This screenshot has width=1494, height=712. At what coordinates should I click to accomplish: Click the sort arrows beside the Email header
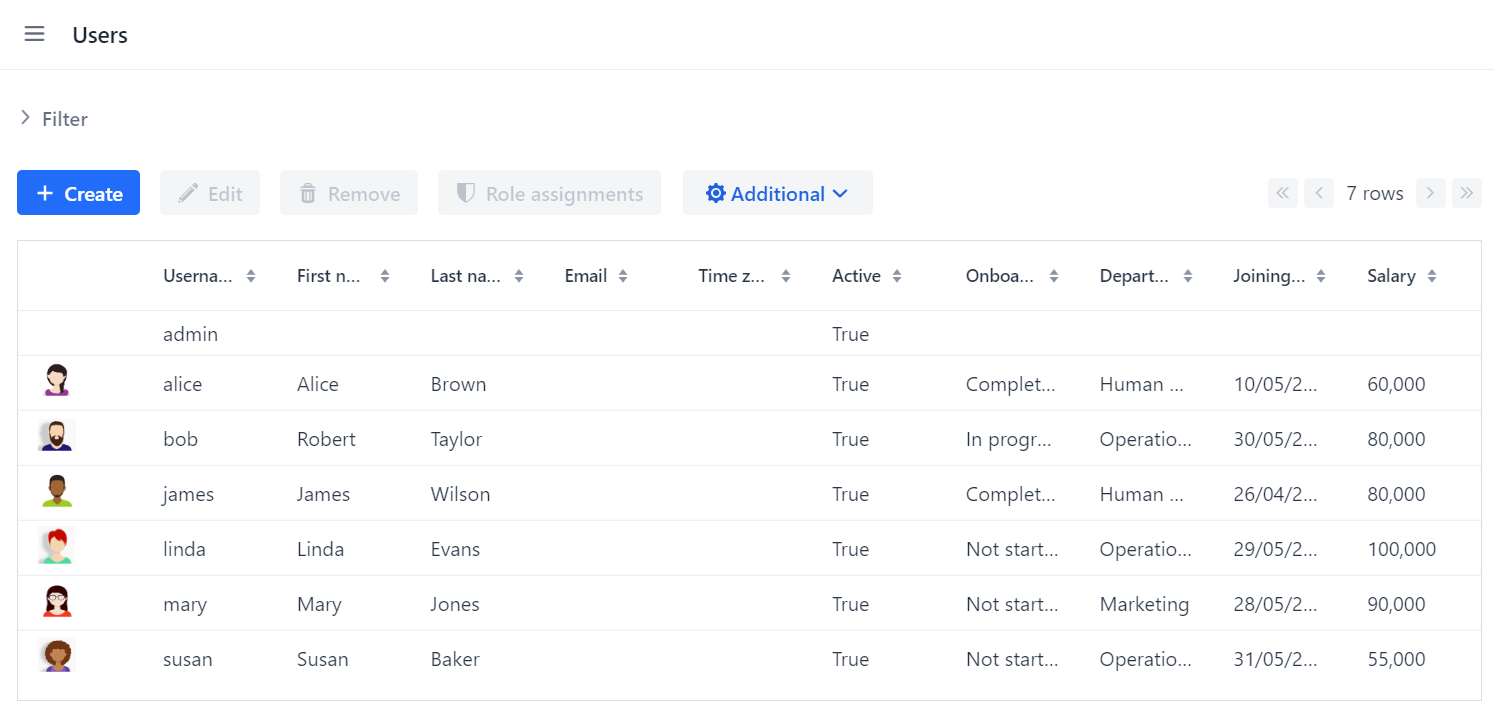point(623,275)
